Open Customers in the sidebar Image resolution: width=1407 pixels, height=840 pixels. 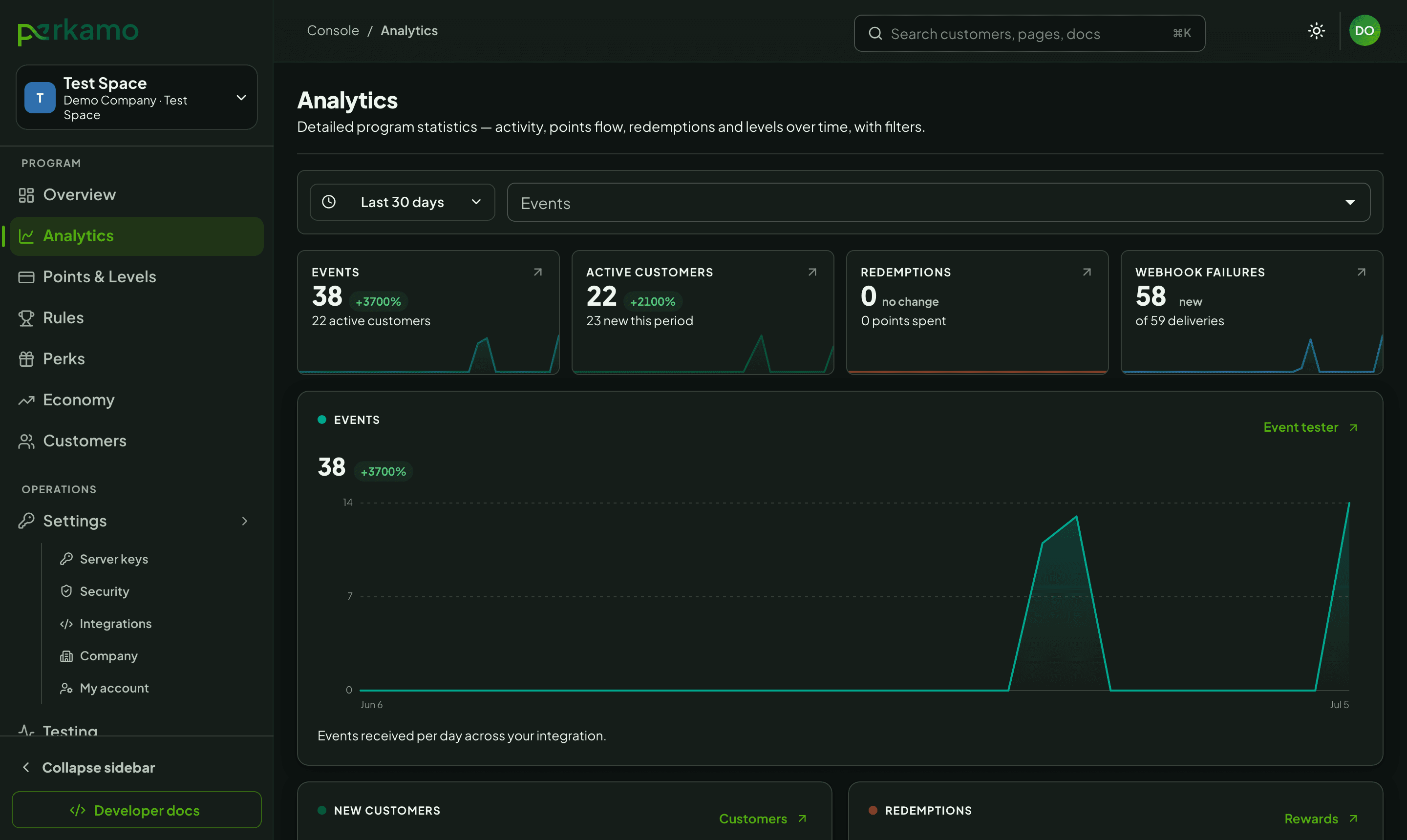[136, 441]
